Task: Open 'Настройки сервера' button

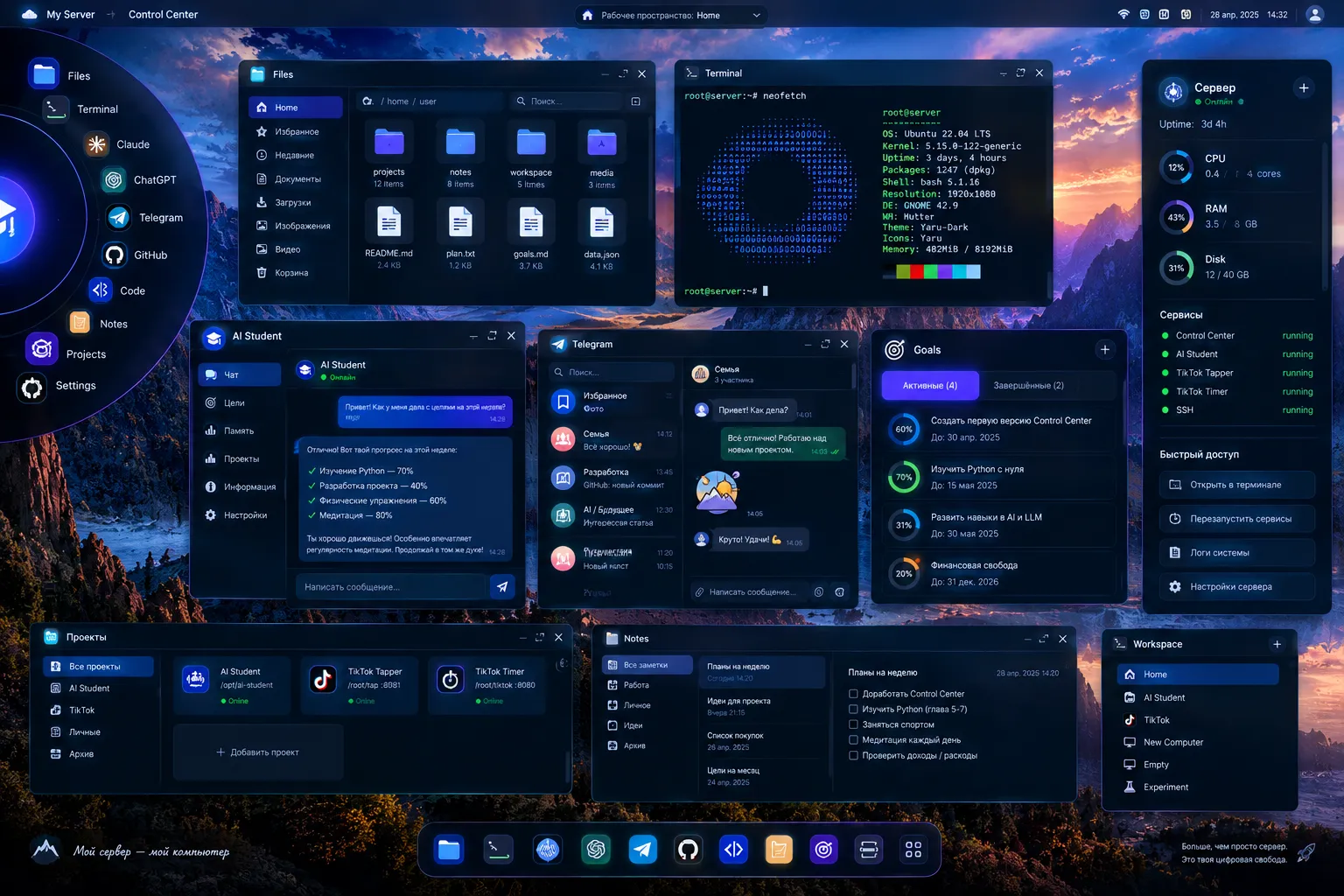Action: pos(1237,587)
